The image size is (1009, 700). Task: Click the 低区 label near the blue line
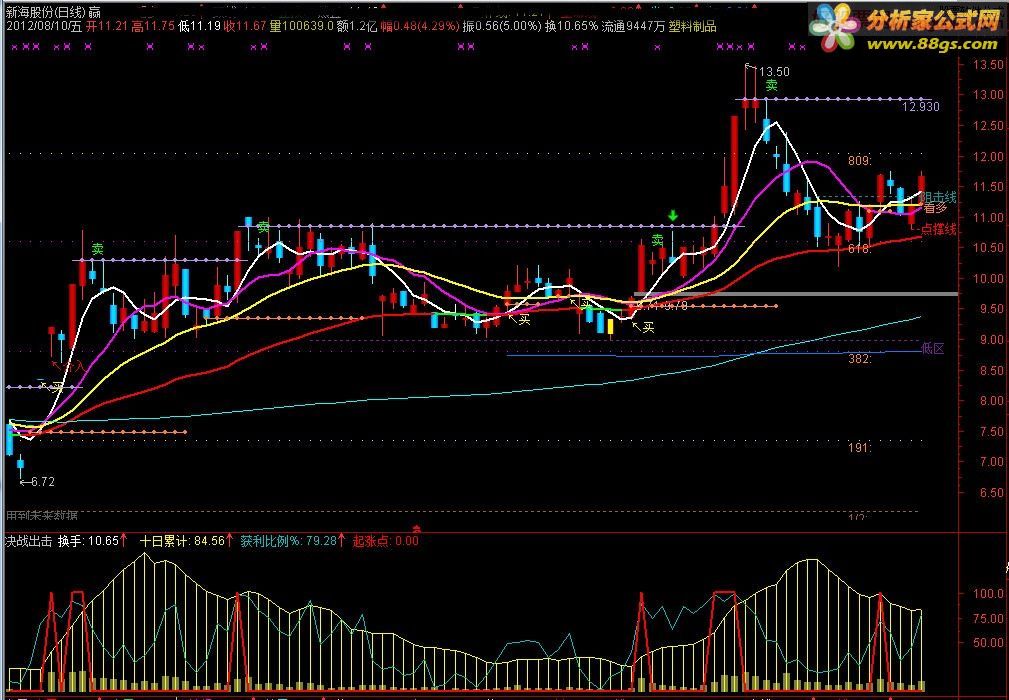pyautogui.click(x=932, y=349)
